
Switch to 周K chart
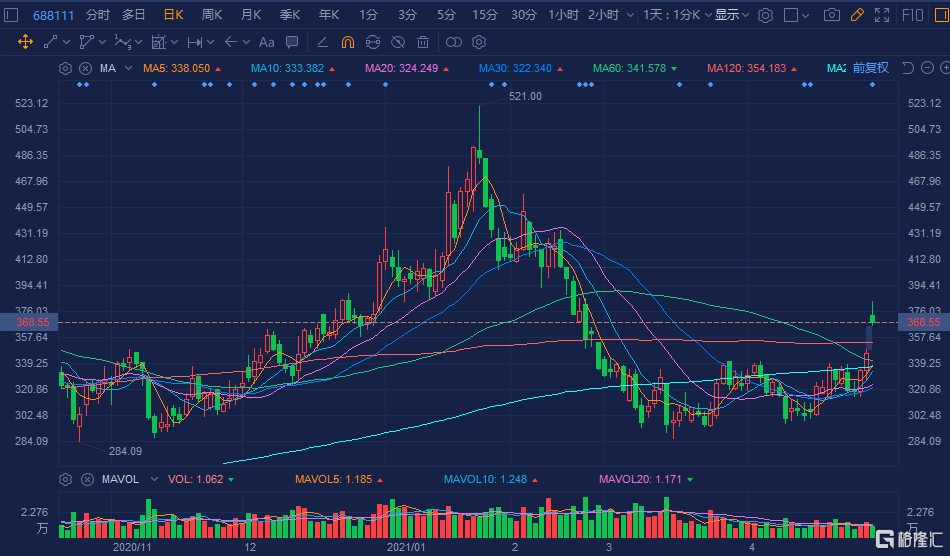coord(211,15)
